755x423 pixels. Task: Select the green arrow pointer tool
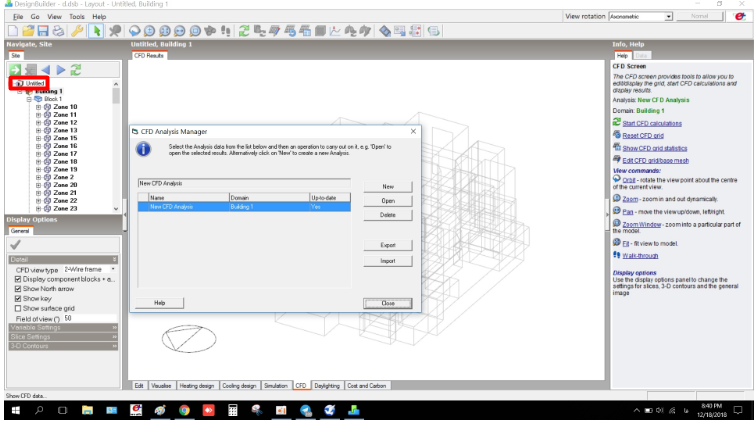96,31
